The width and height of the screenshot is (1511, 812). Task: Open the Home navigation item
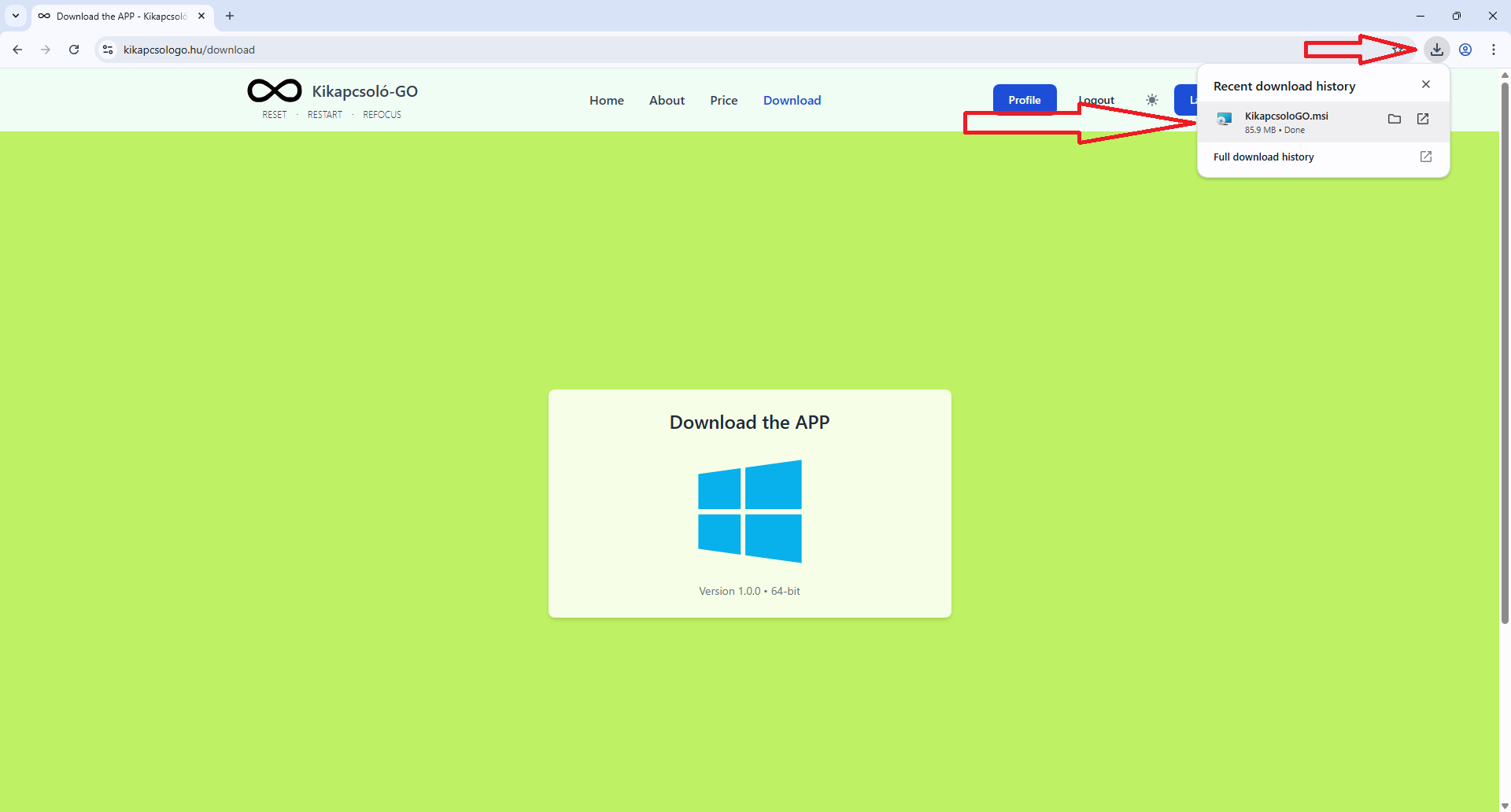coord(606,100)
